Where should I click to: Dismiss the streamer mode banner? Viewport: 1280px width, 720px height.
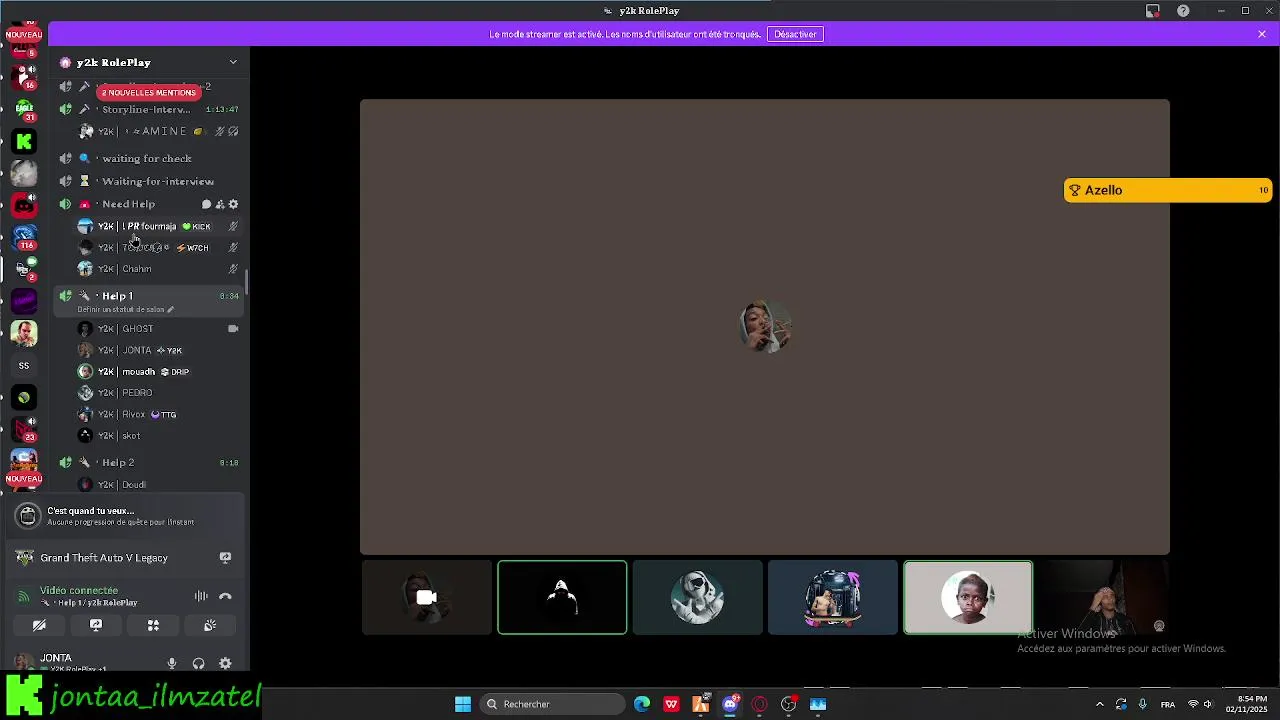(x=1262, y=34)
